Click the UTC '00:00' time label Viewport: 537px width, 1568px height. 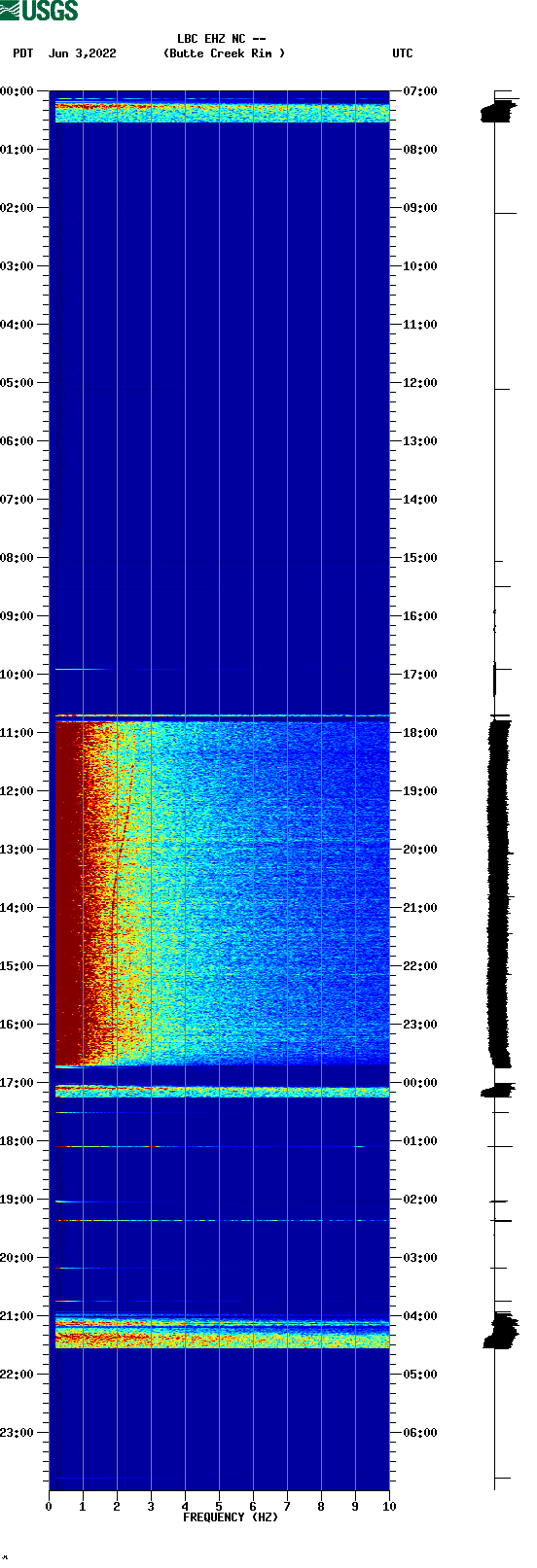(420, 1083)
